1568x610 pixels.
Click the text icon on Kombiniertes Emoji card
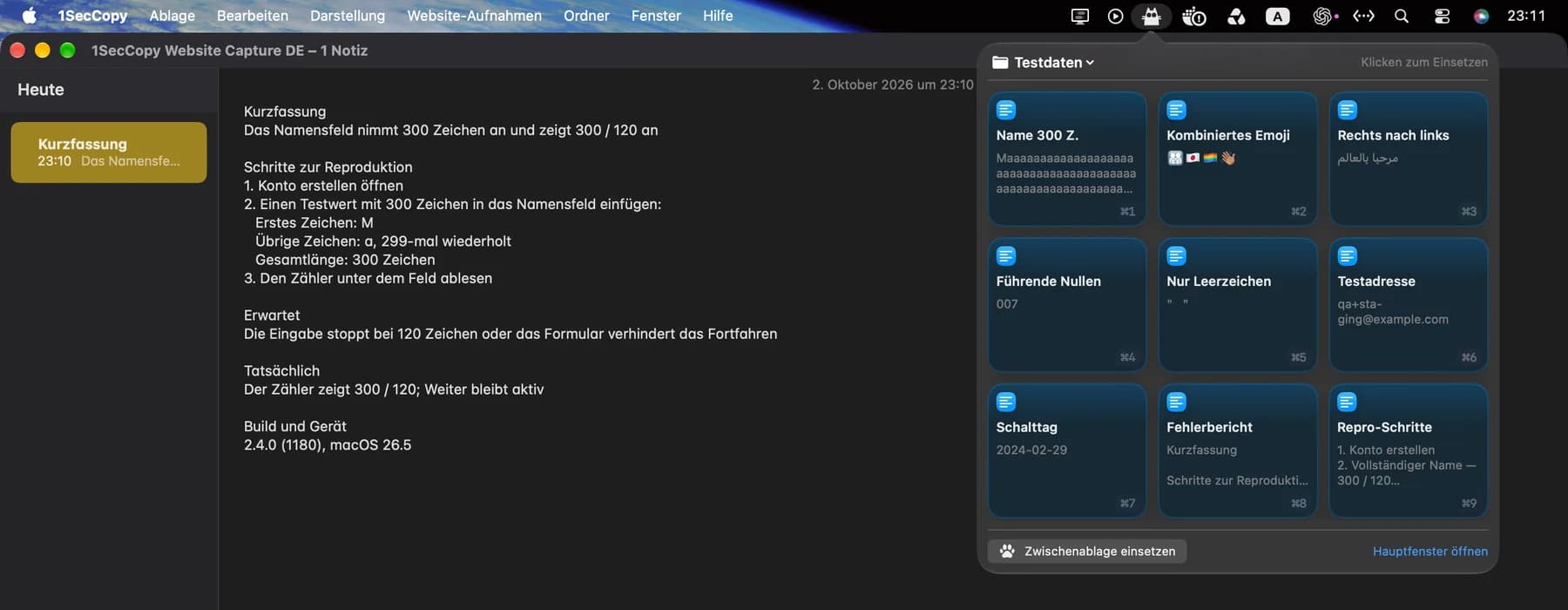(1177, 110)
